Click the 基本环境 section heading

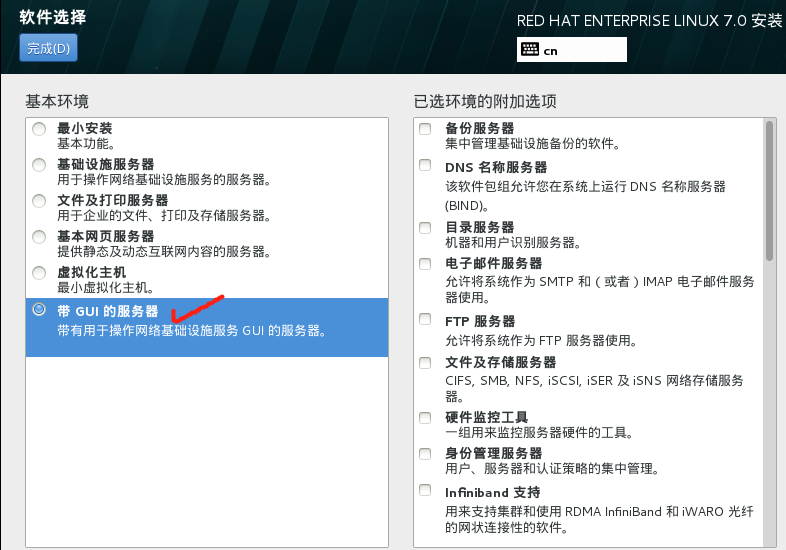(57, 101)
